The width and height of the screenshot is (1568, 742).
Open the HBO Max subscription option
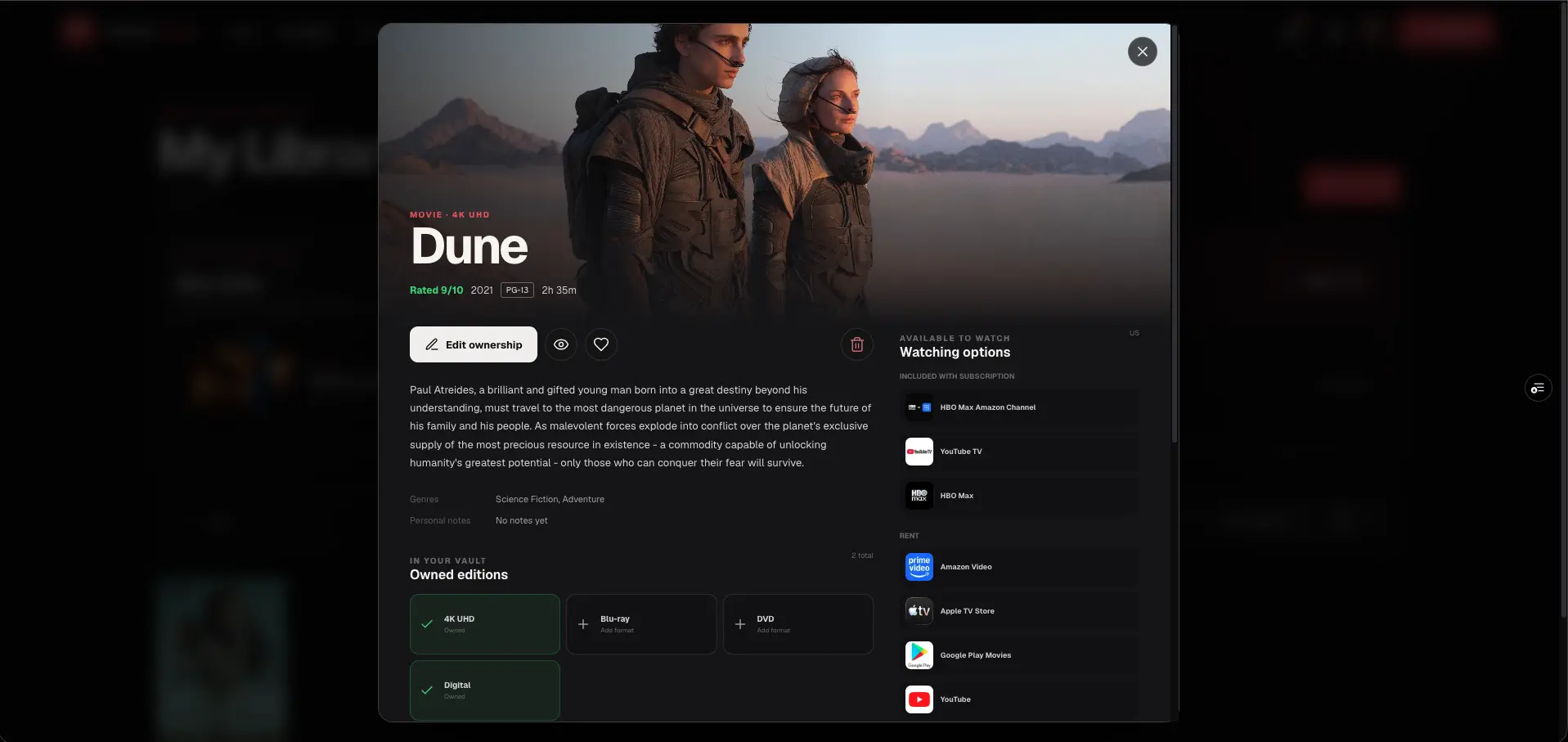pyautogui.click(x=1019, y=496)
